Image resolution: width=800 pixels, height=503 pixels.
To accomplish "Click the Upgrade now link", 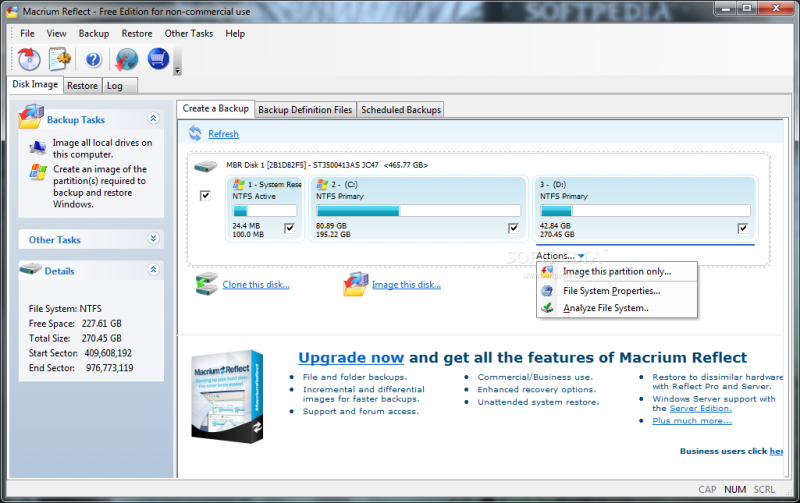I will click(351, 357).
